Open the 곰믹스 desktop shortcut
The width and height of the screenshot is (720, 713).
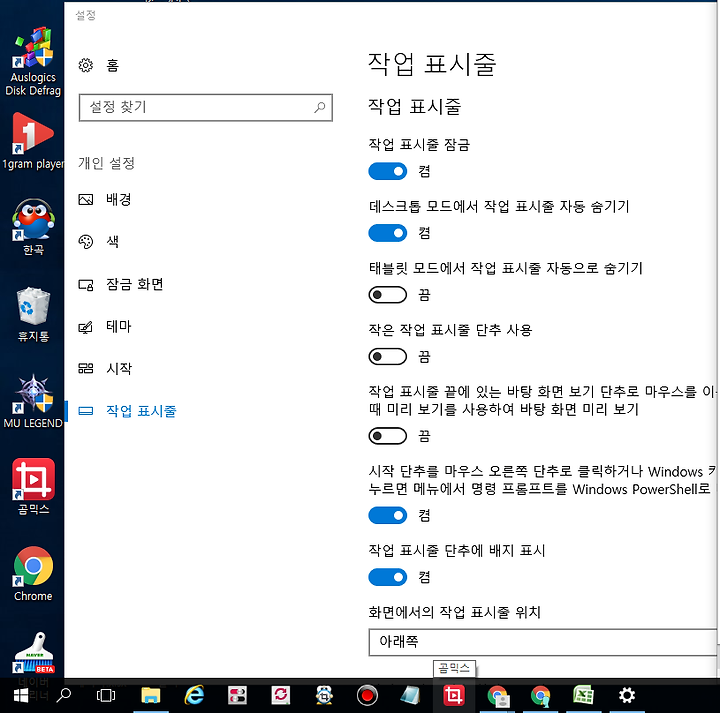click(x=33, y=486)
